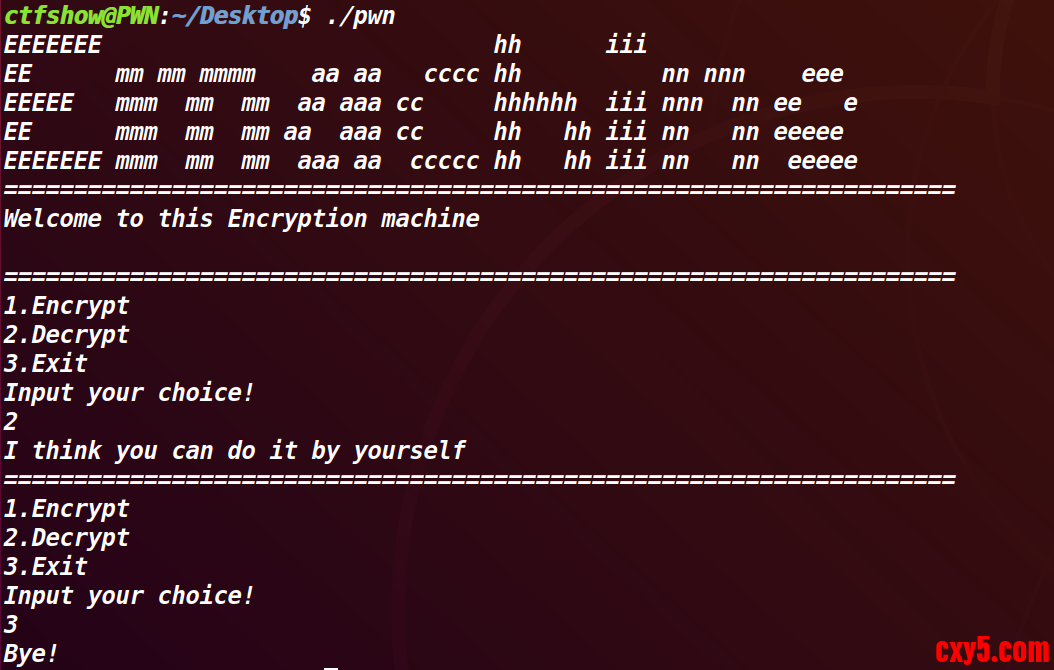
Task: Click the I think you can do it message
Action: point(234,451)
